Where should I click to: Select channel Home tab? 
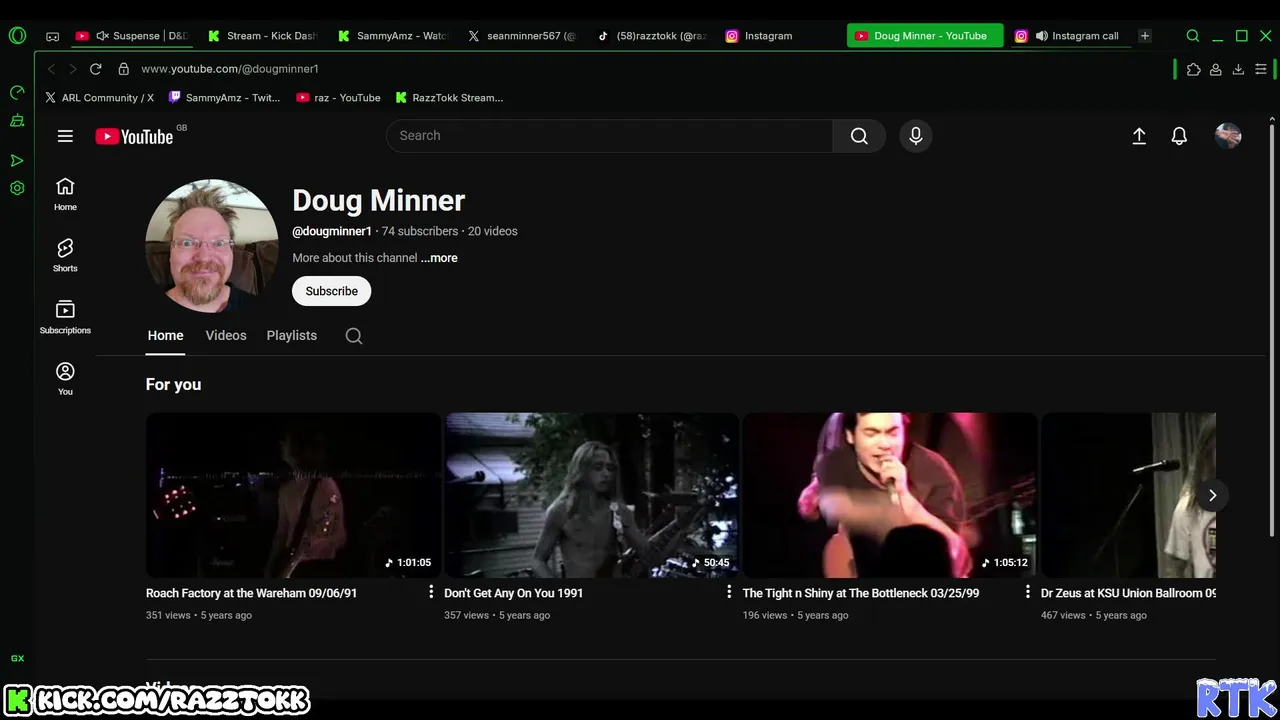pyautogui.click(x=166, y=336)
